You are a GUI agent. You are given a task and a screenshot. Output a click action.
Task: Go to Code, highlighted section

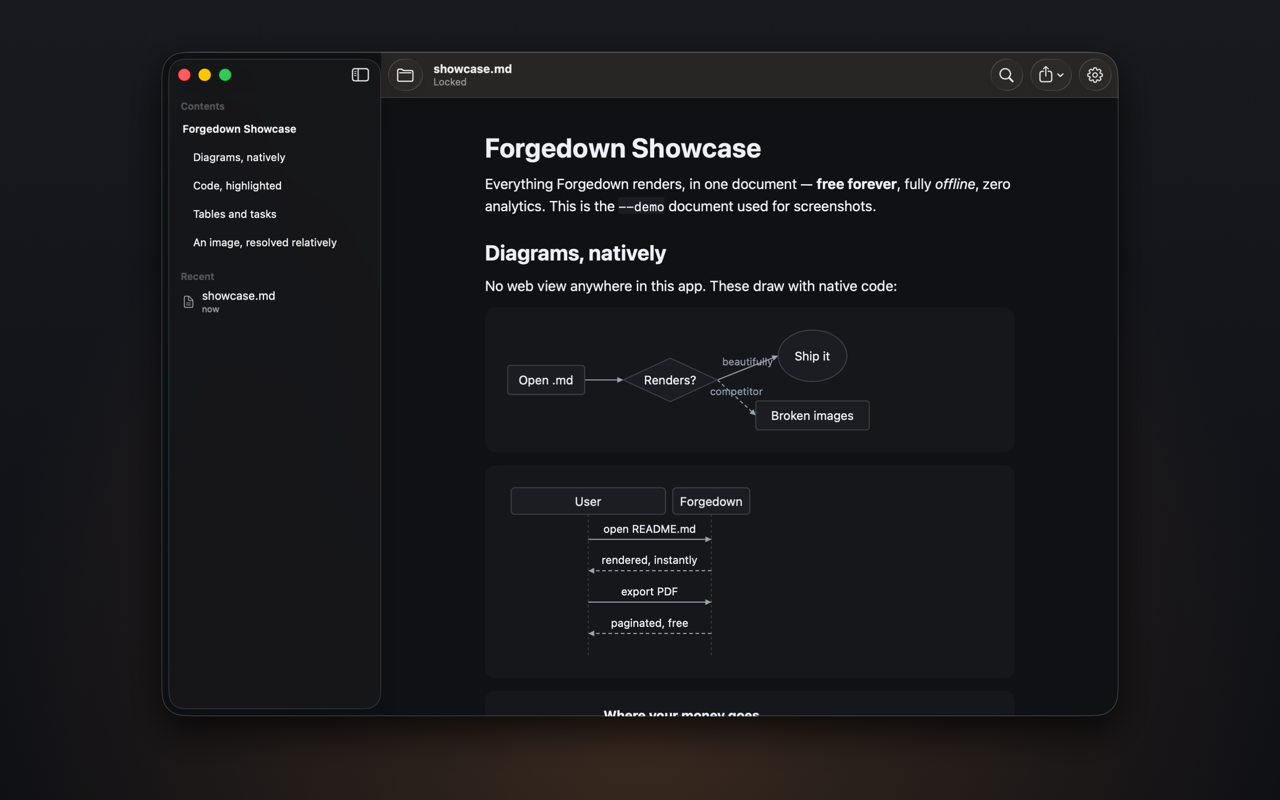click(237, 186)
